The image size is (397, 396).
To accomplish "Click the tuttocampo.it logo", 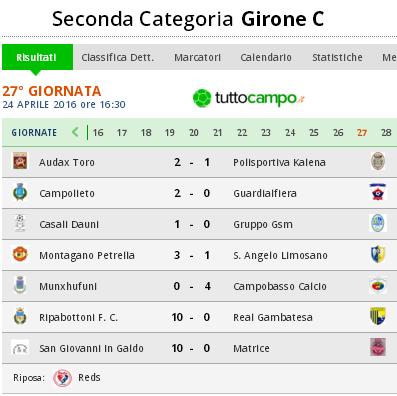I will coord(249,98).
